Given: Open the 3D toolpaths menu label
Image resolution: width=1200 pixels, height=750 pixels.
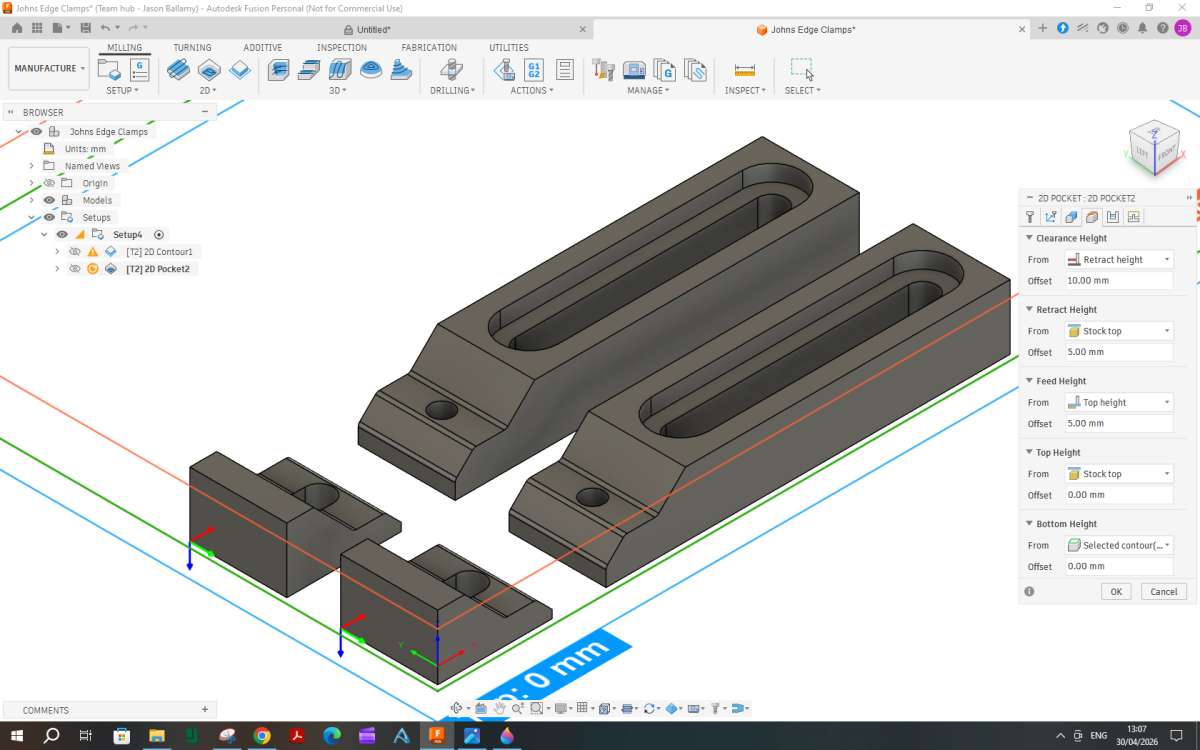Looking at the screenshot, I should pos(338,90).
